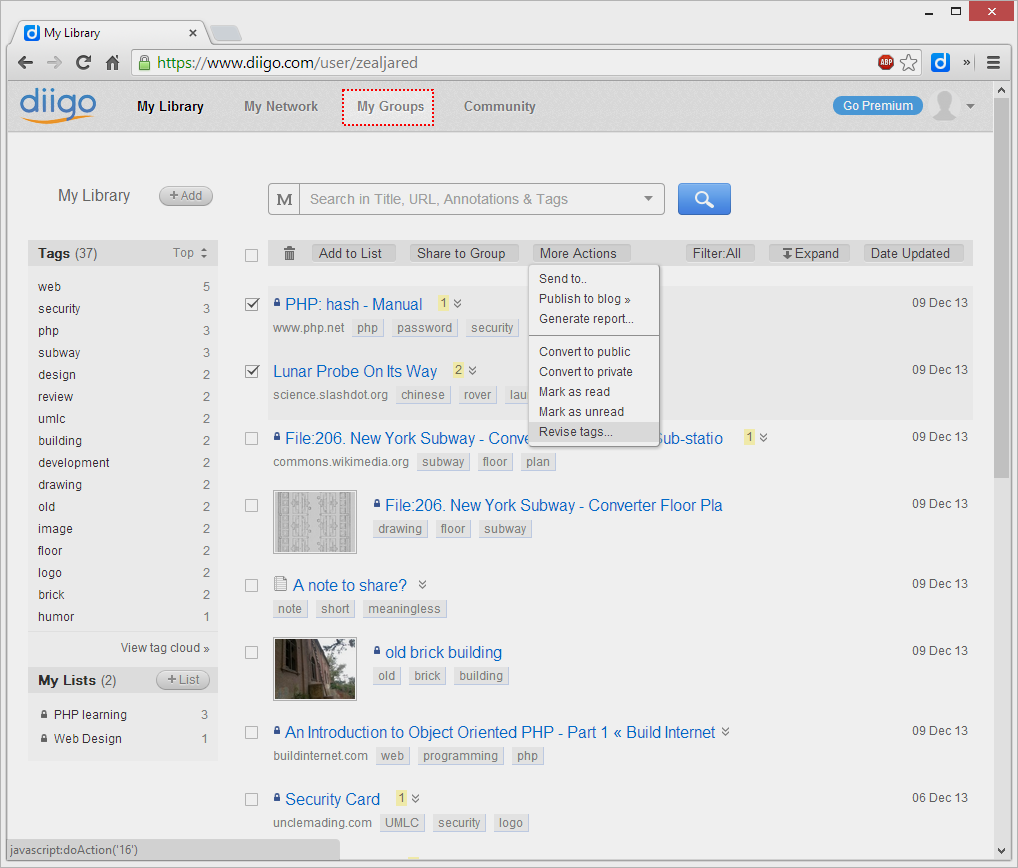The width and height of the screenshot is (1018, 868).
Task: Go to the browser home page icon
Action: click(112, 62)
